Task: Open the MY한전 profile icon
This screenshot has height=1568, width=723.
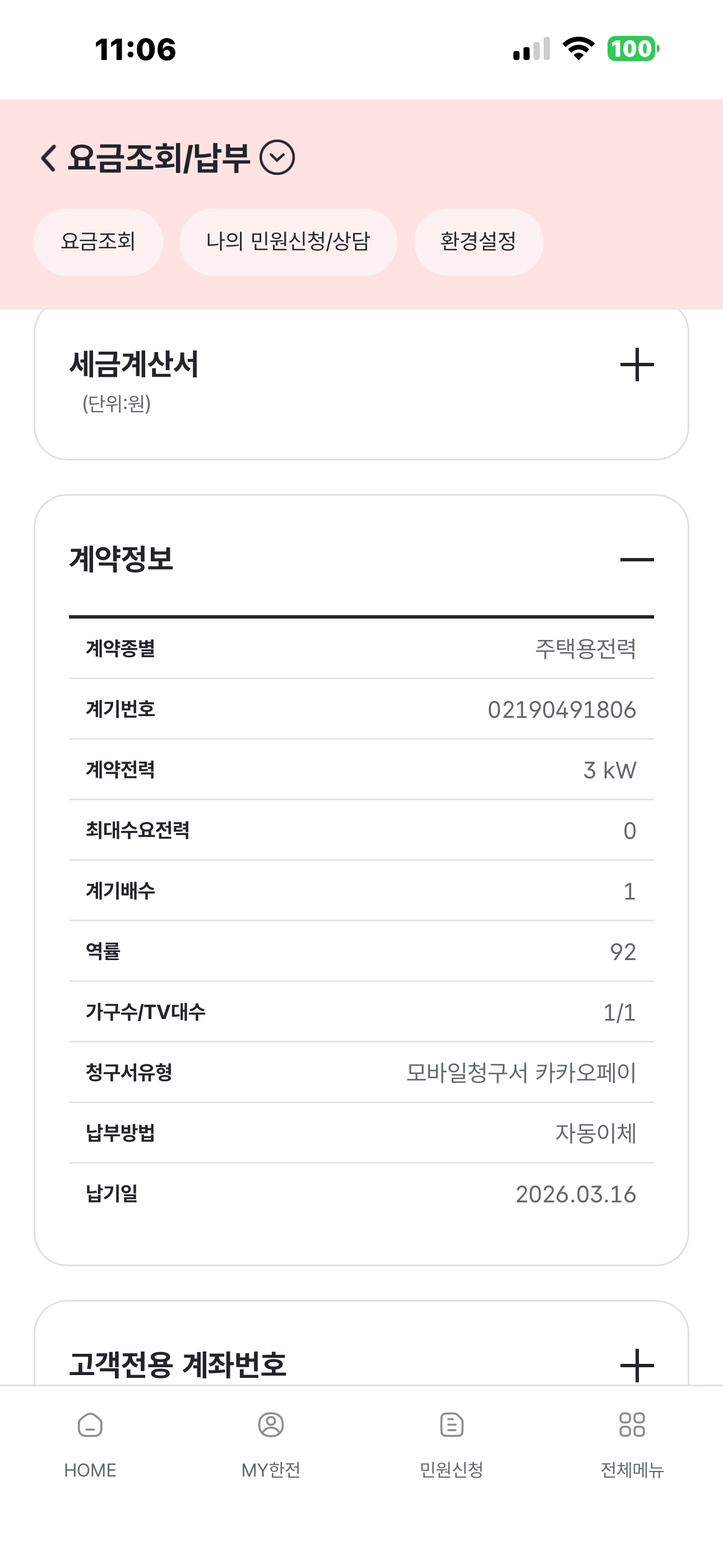Action: 271,1426
